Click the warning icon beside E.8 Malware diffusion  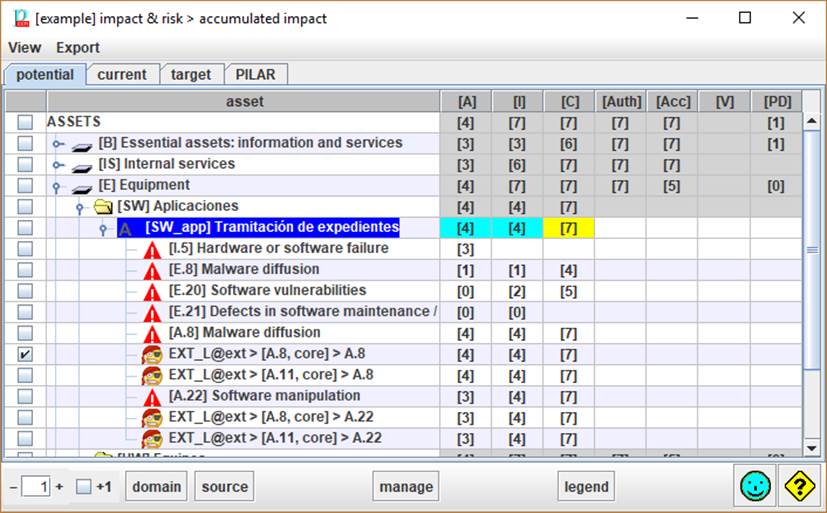click(x=152, y=270)
